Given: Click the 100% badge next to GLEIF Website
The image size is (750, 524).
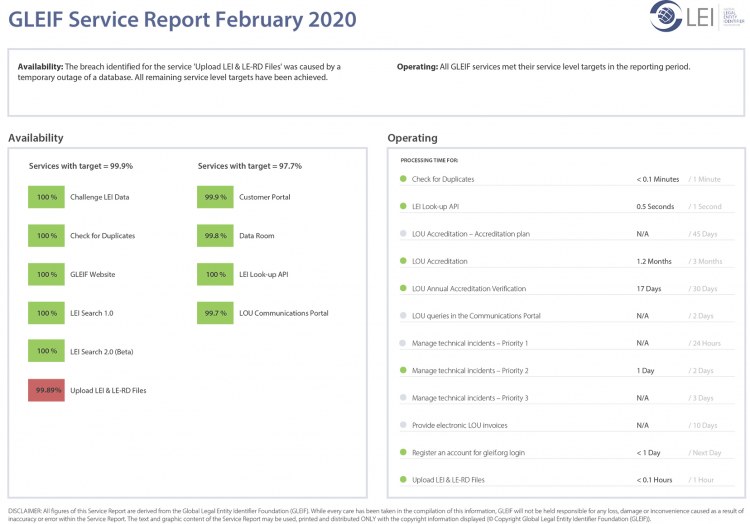Looking at the screenshot, I should point(46,274).
